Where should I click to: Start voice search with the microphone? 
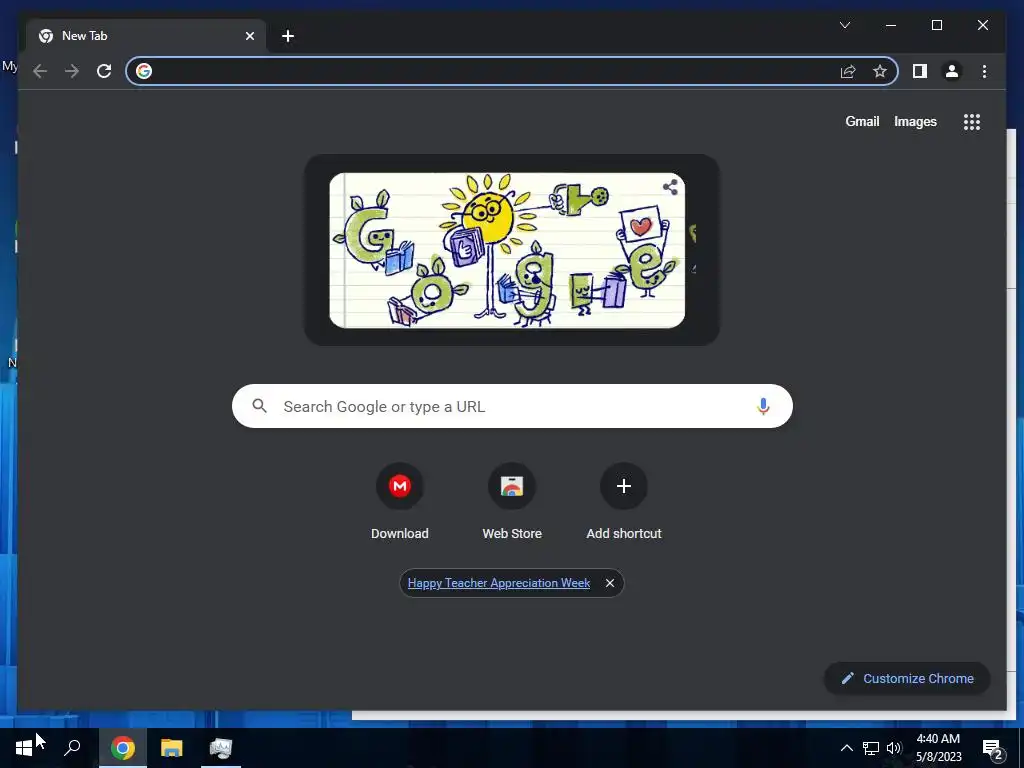tap(763, 406)
